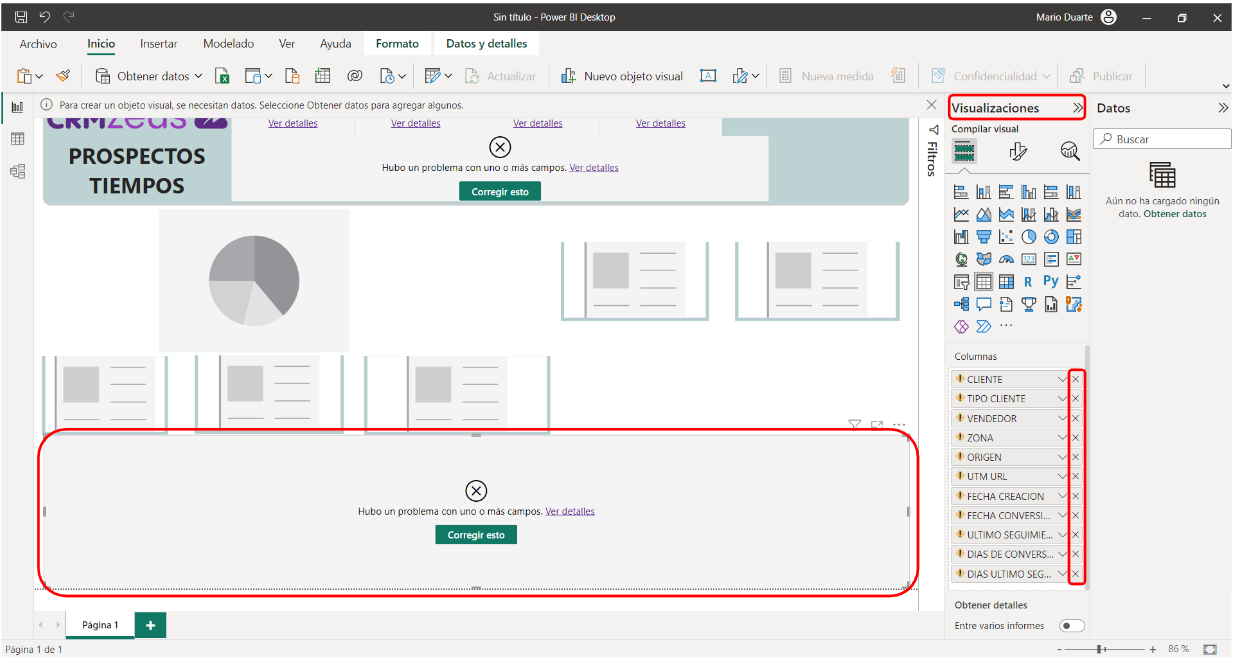
Task: Pick the Power Automate visual
Action: click(x=984, y=326)
